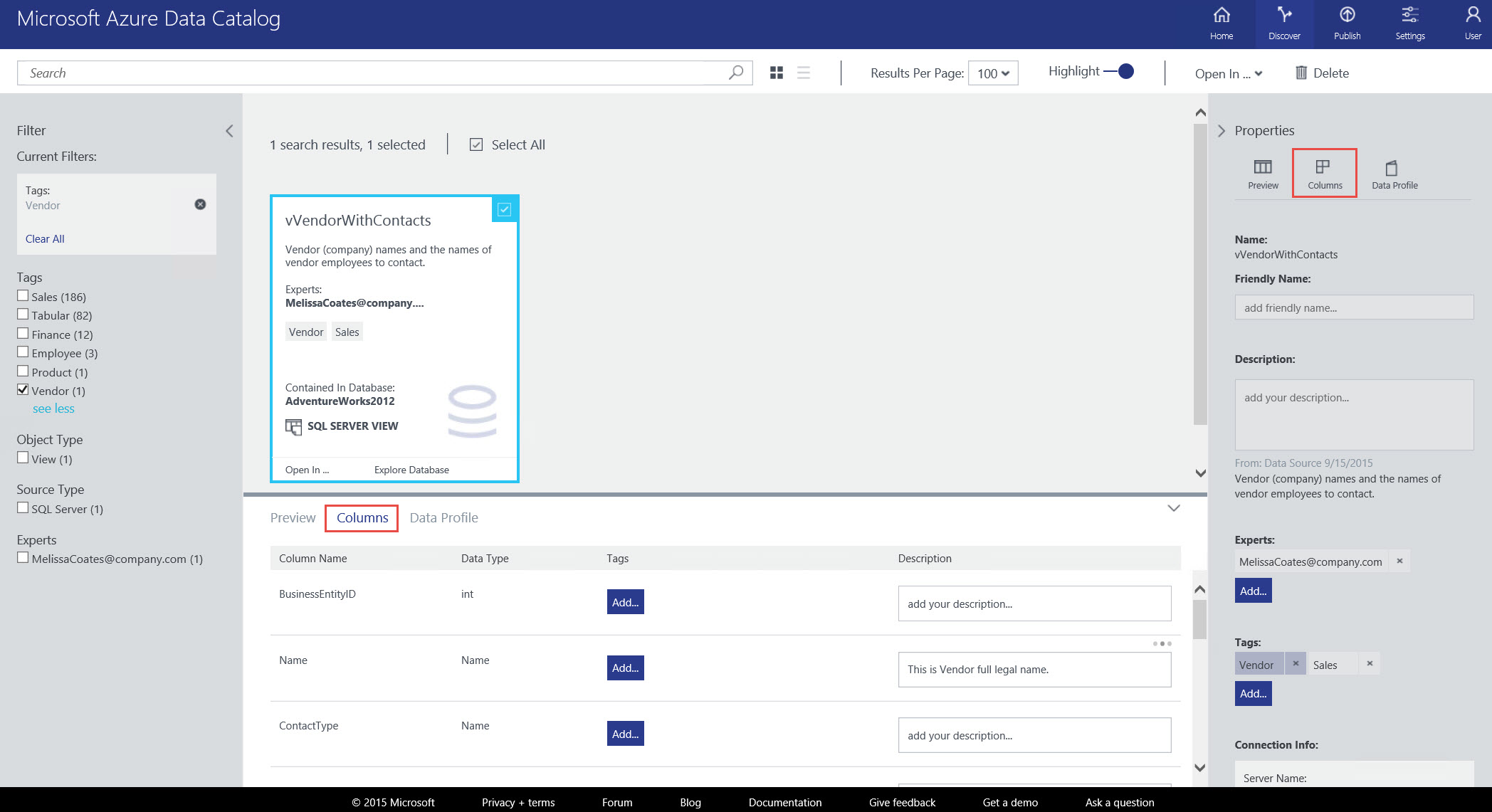
Task: Add a tag in Properties panel
Action: pos(1253,693)
